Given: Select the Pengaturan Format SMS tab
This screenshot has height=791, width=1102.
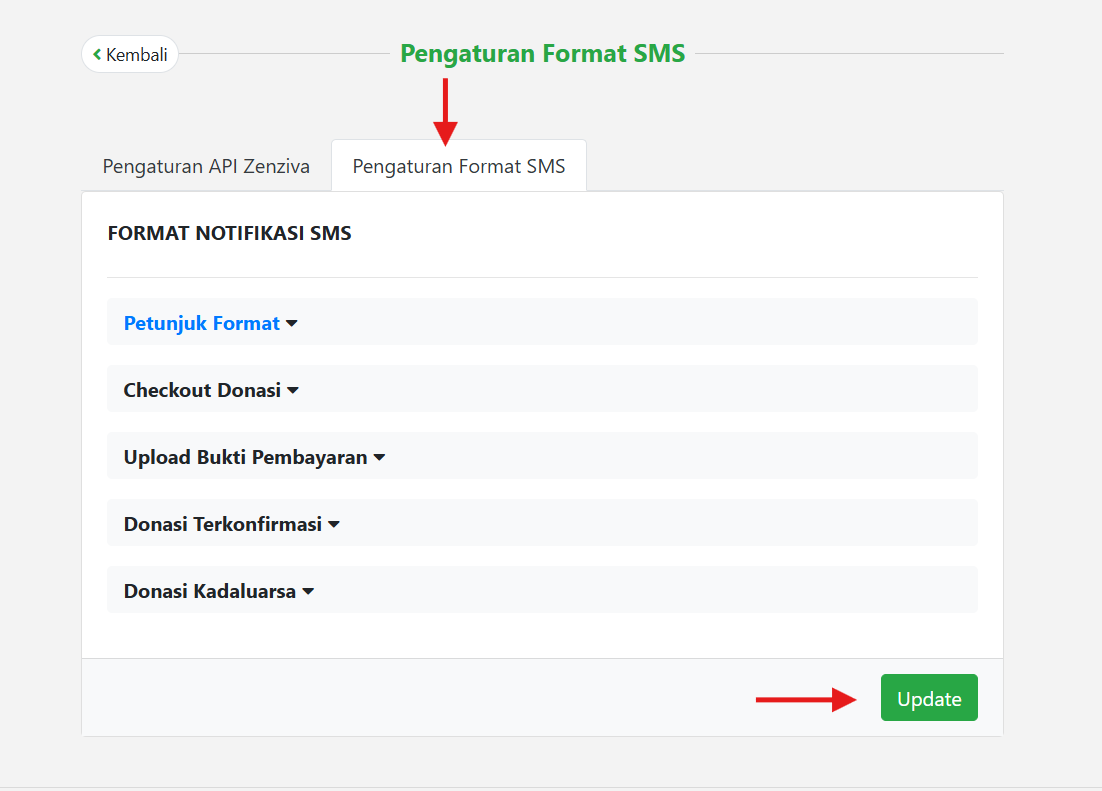Looking at the screenshot, I should coord(459,166).
